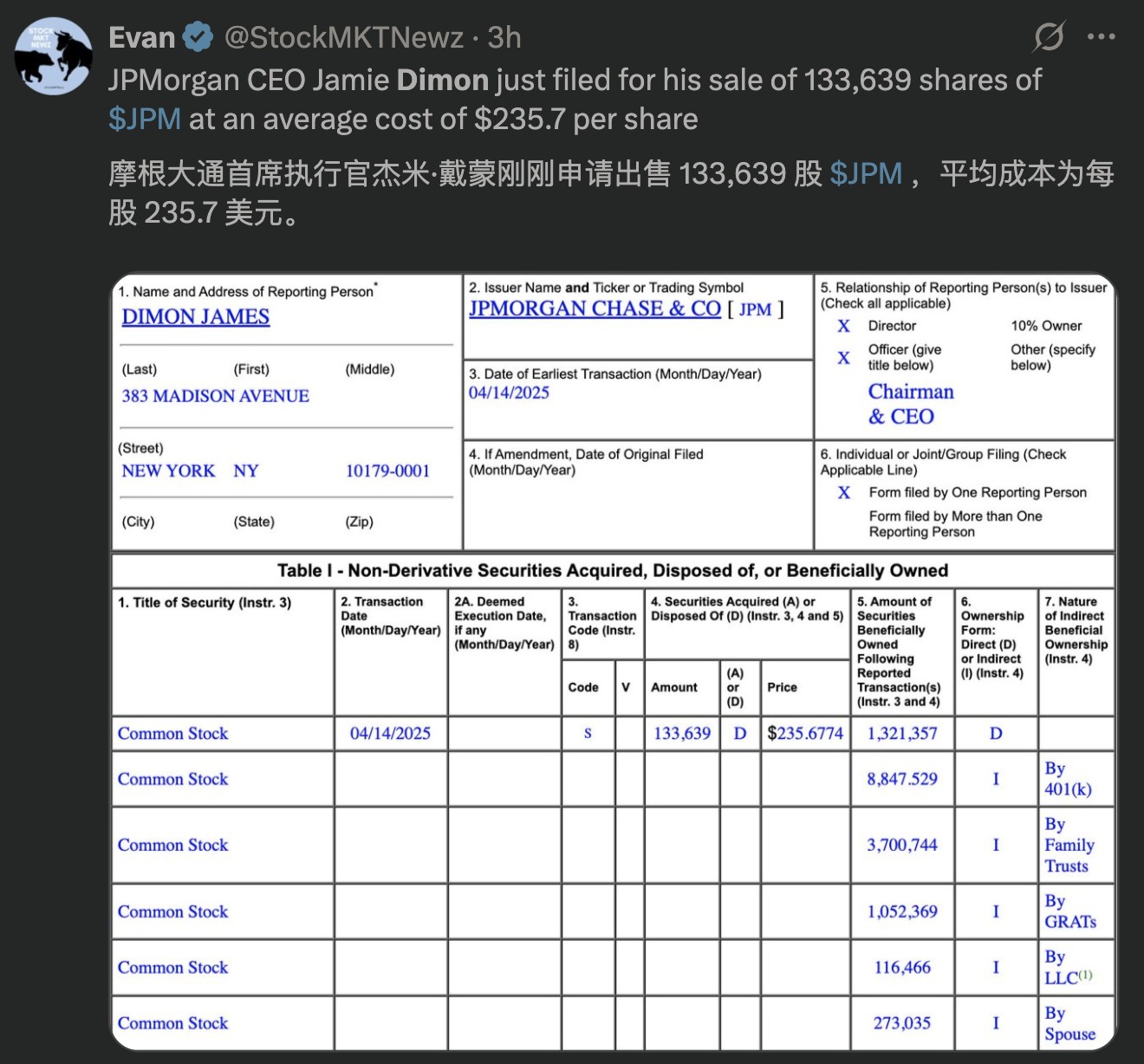Viewport: 1144px width, 1064px height.
Task: Click the owned amount '3,700,744'
Action: 902,845
